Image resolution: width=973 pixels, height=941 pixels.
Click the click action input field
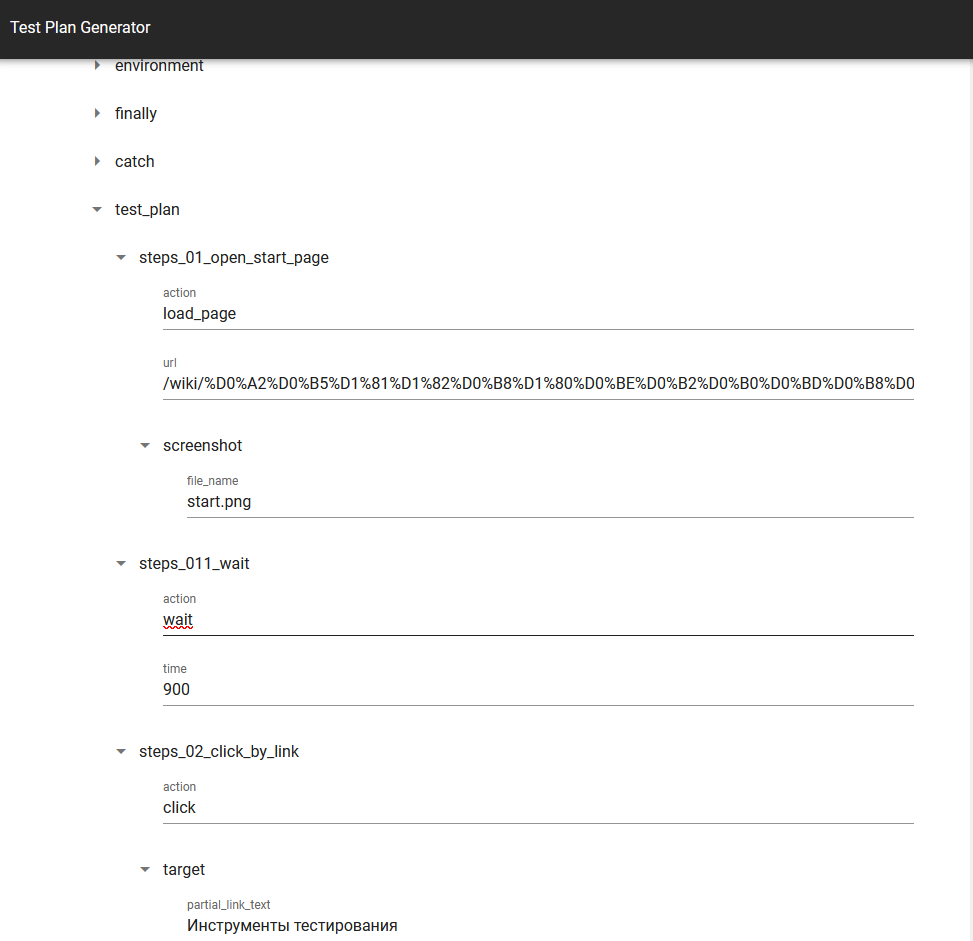tap(538, 808)
